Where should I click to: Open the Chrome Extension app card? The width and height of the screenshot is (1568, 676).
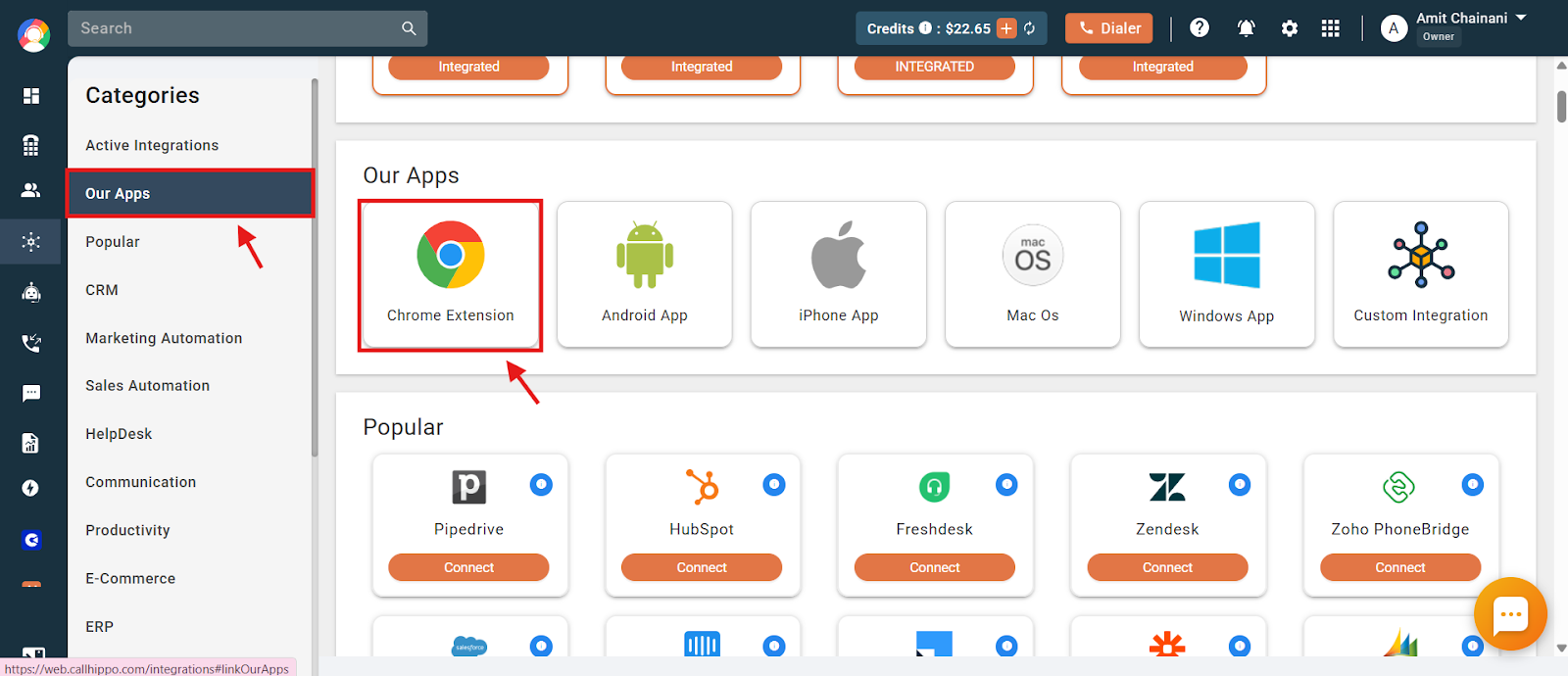450,275
